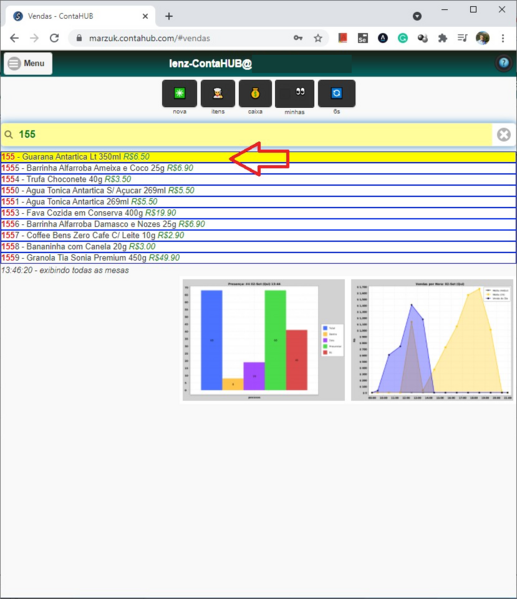
Task: Clear the search field with X icon
Action: [x=504, y=134]
